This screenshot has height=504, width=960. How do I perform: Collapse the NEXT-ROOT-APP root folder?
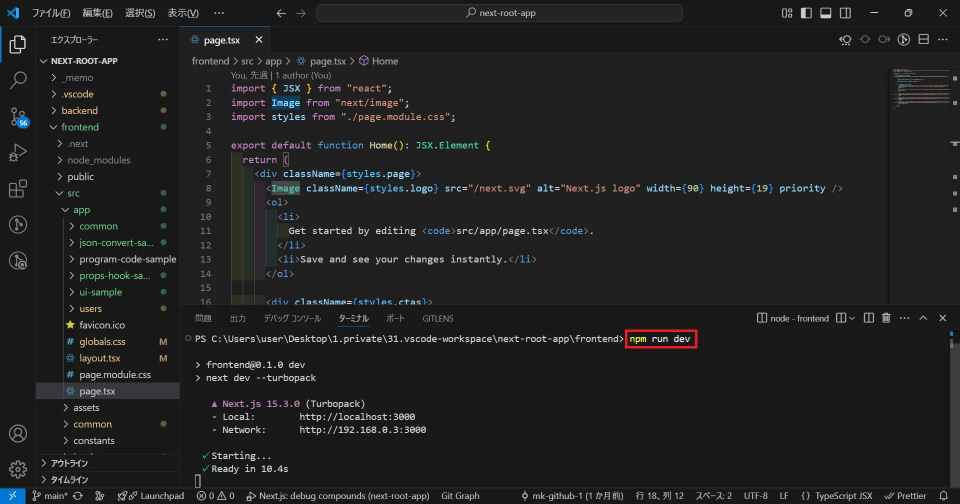tap(108, 61)
